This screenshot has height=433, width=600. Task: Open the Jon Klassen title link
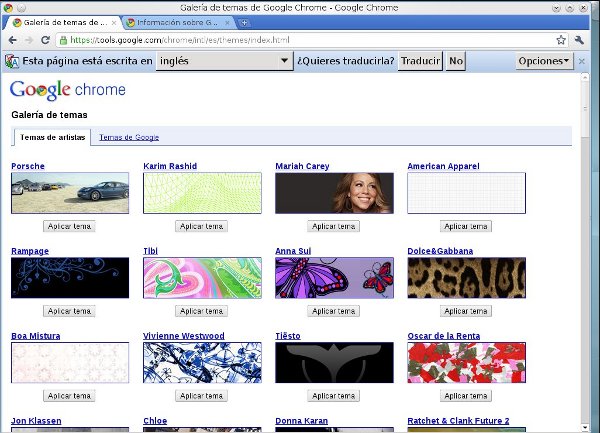click(36, 421)
